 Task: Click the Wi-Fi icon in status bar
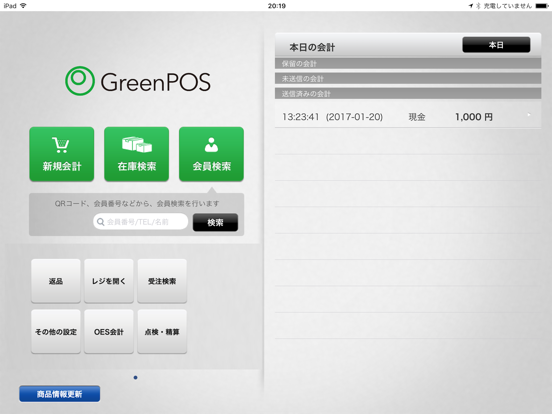click(23, 6)
